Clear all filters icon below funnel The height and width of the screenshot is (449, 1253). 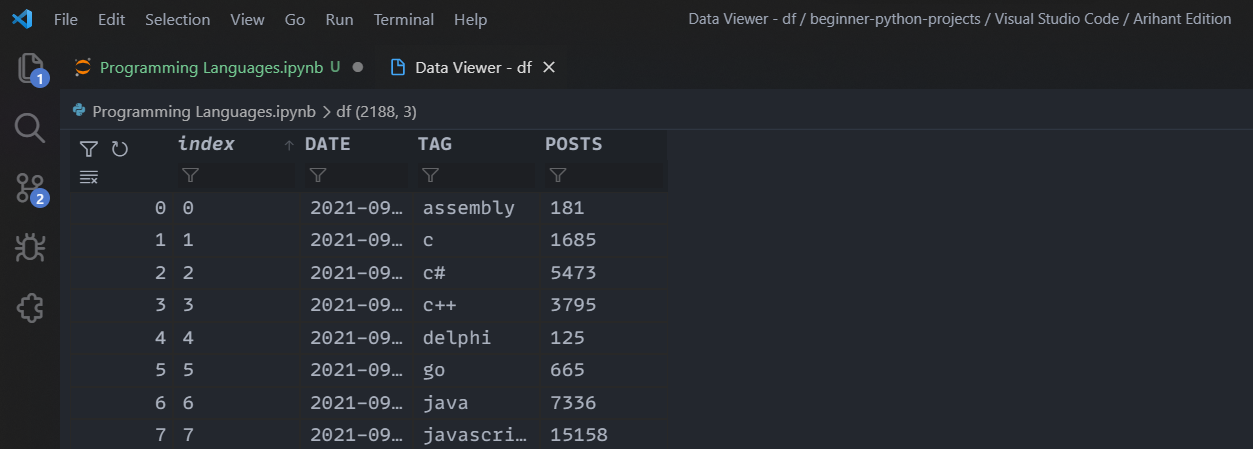pos(89,177)
